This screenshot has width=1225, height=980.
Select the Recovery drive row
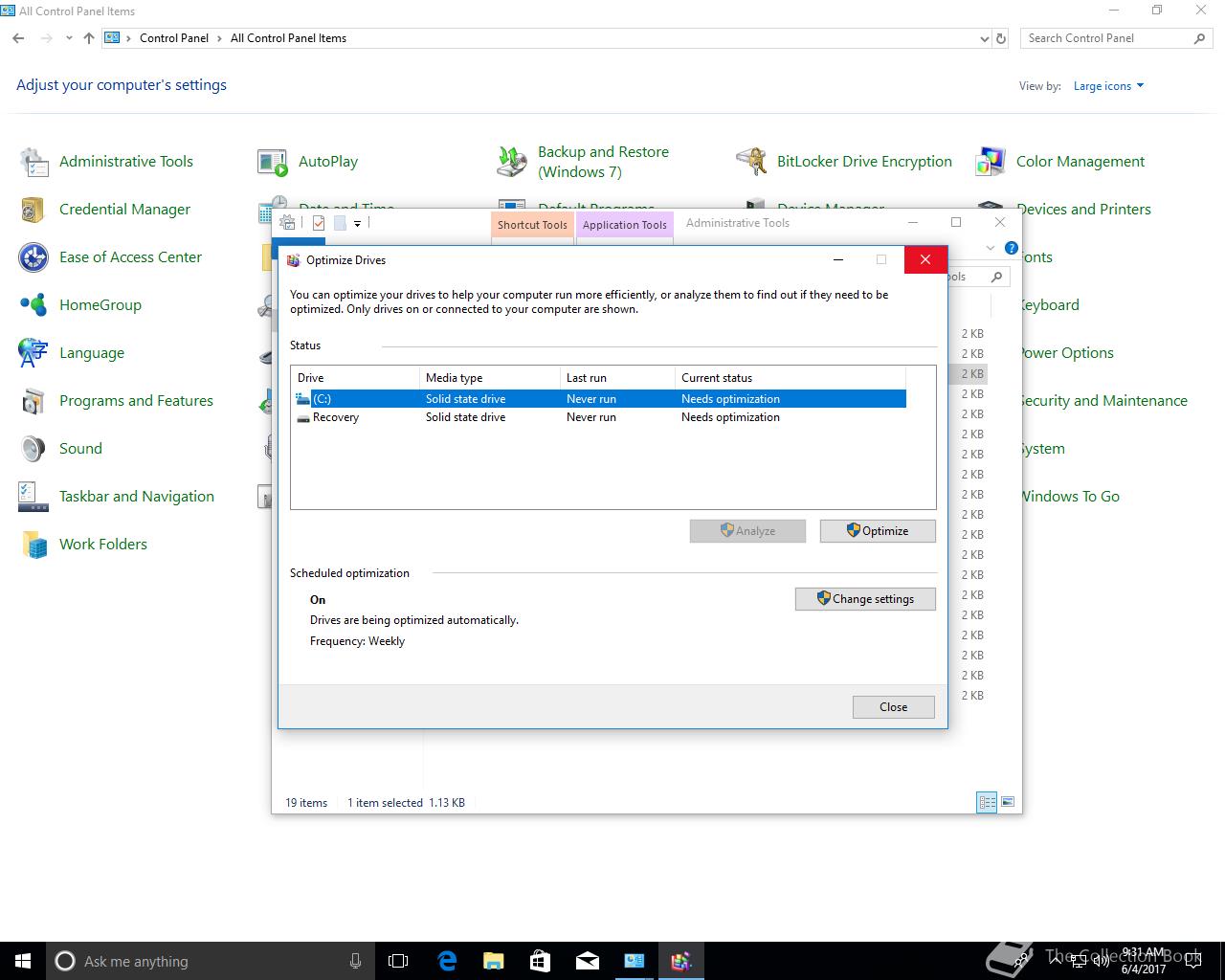[600, 417]
